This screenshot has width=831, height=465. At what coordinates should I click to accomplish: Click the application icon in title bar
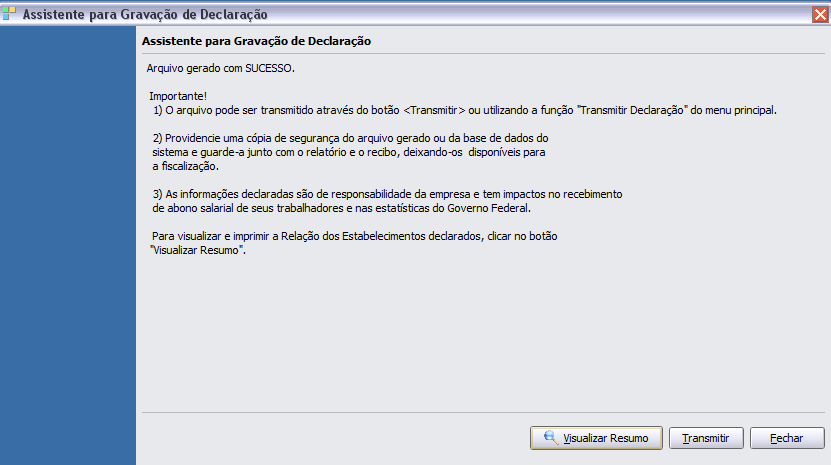[9, 14]
